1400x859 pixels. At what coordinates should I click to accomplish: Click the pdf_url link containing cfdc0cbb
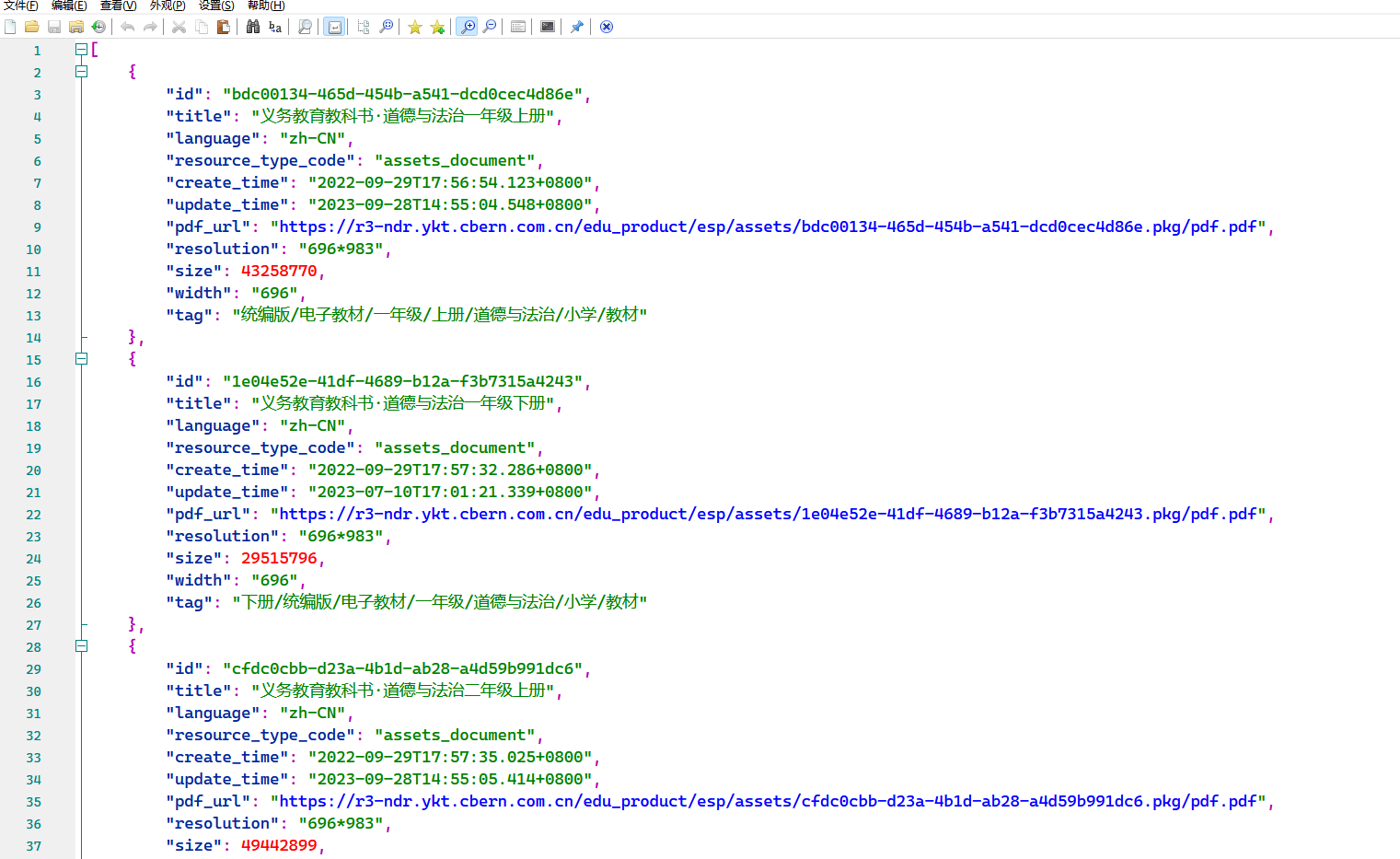(x=768, y=801)
